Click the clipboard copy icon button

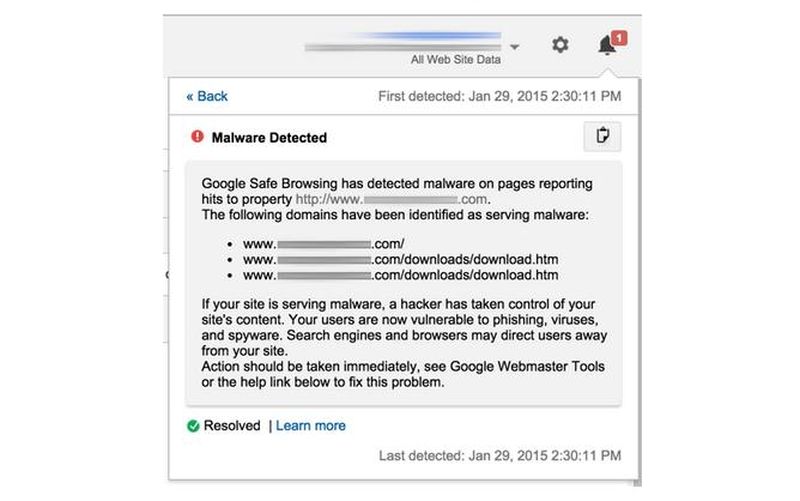602,136
